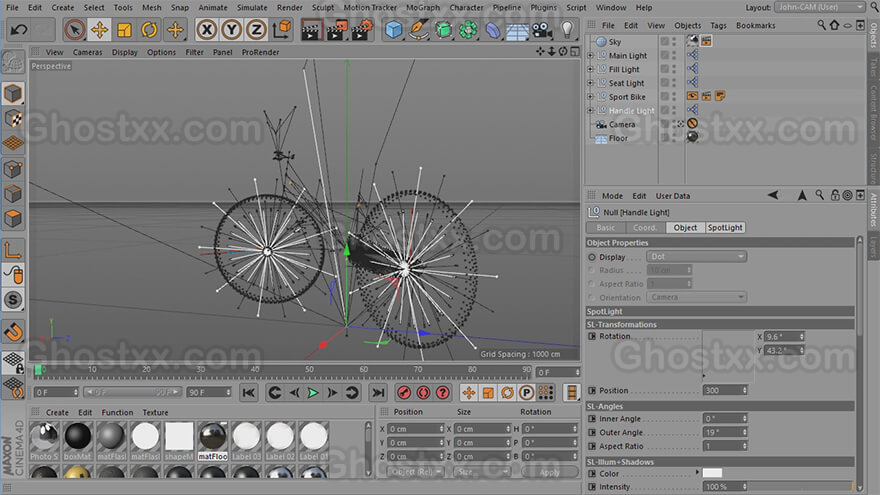This screenshot has width=880, height=495.
Task: Open attributes User Data menu
Action: coord(672,196)
